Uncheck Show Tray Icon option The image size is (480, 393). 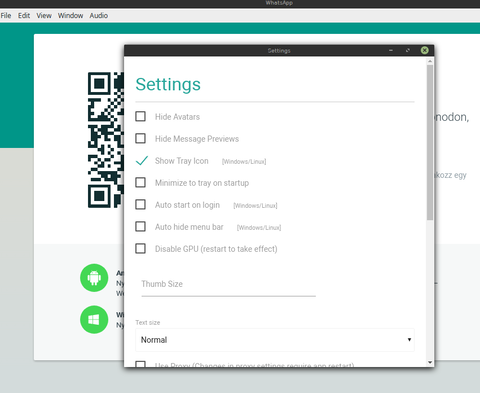(142, 161)
